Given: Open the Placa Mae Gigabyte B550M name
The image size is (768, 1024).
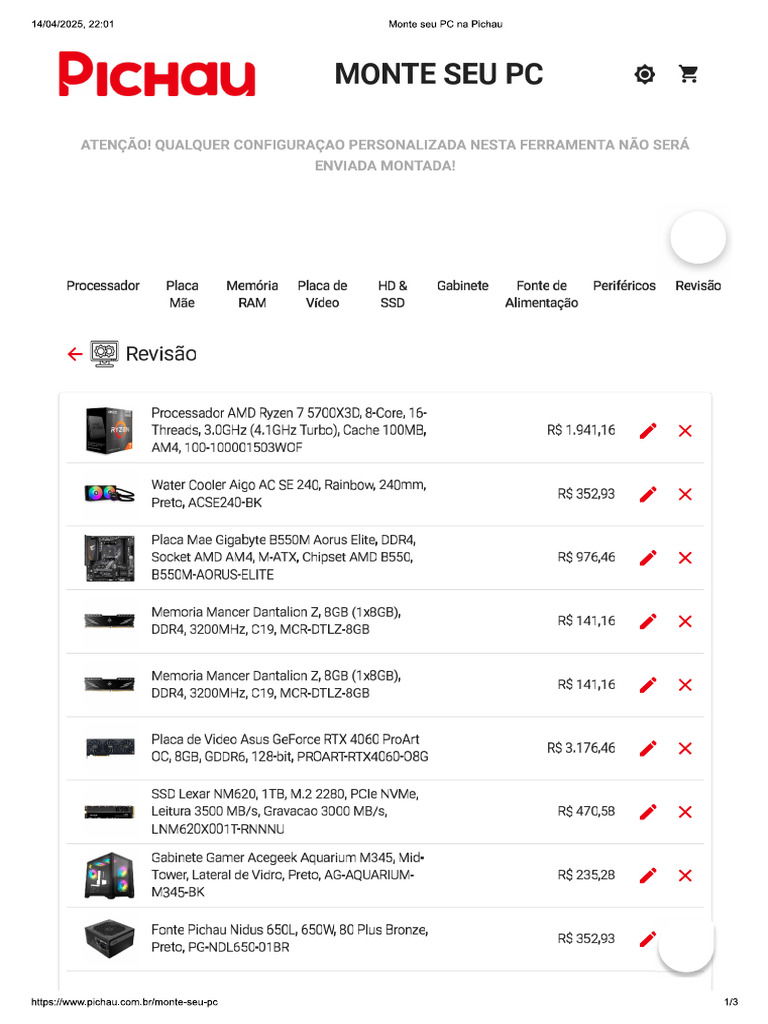Looking at the screenshot, I should tap(282, 557).
